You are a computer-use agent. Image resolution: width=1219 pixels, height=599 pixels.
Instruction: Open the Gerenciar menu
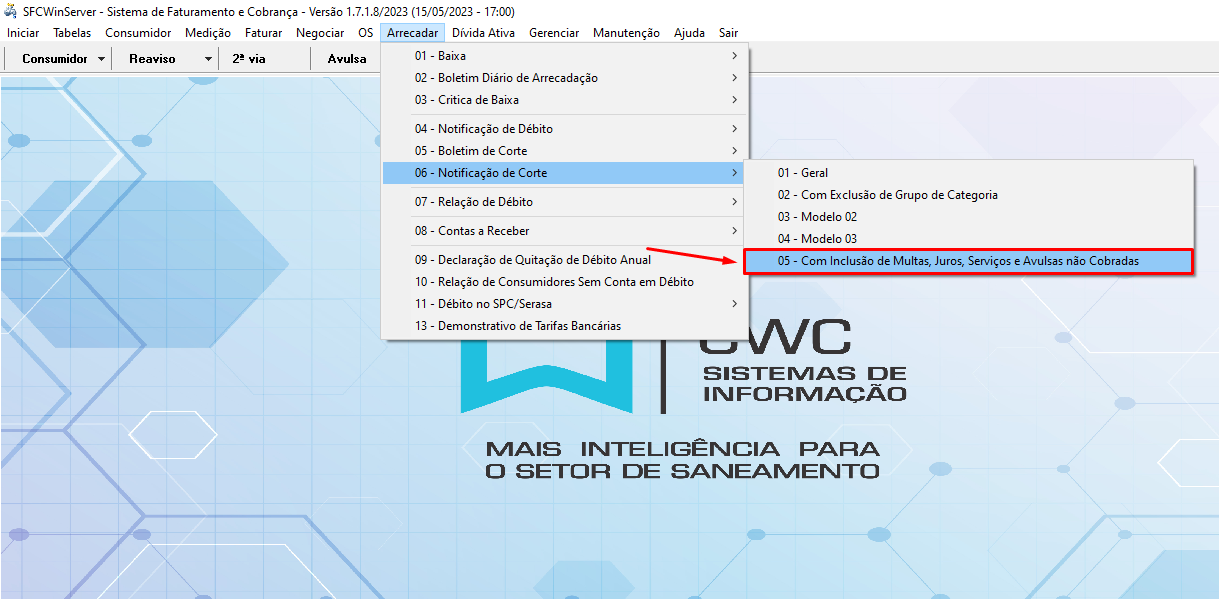coord(554,33)
